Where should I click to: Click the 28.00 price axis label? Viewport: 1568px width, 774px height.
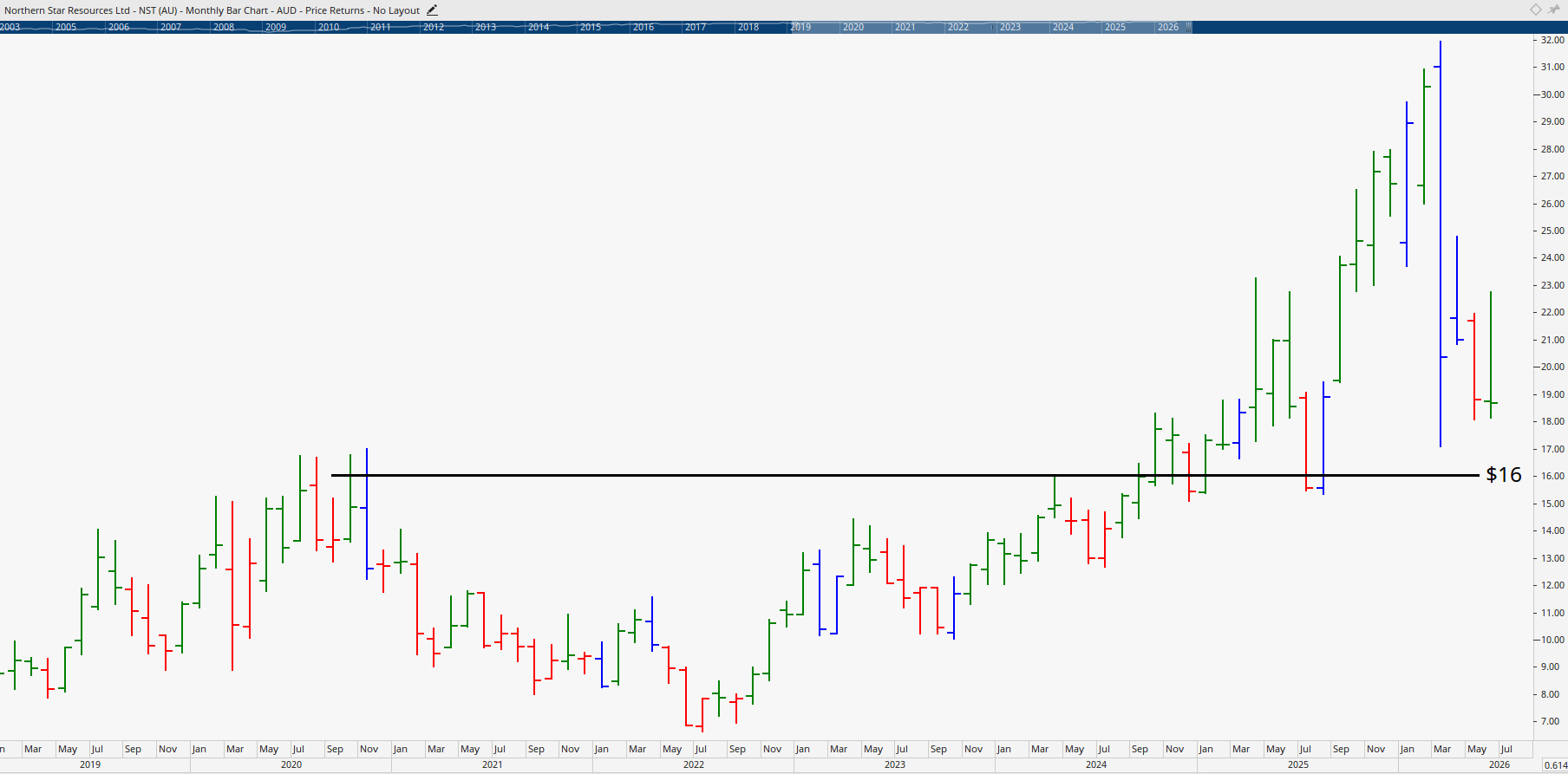pyautogui.click(x=1552, y=149)
